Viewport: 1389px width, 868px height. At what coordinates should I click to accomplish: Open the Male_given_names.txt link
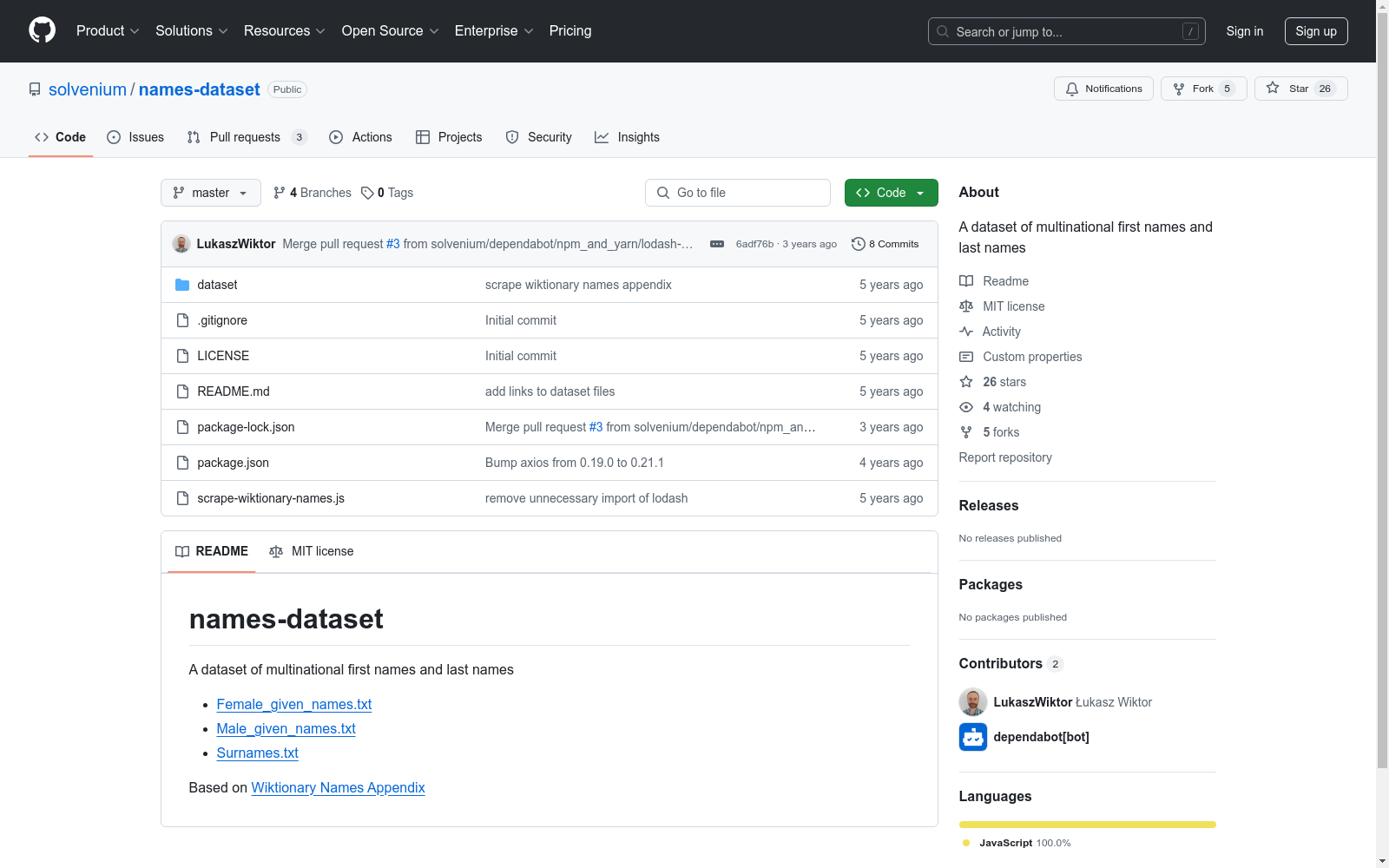point(286,729)
